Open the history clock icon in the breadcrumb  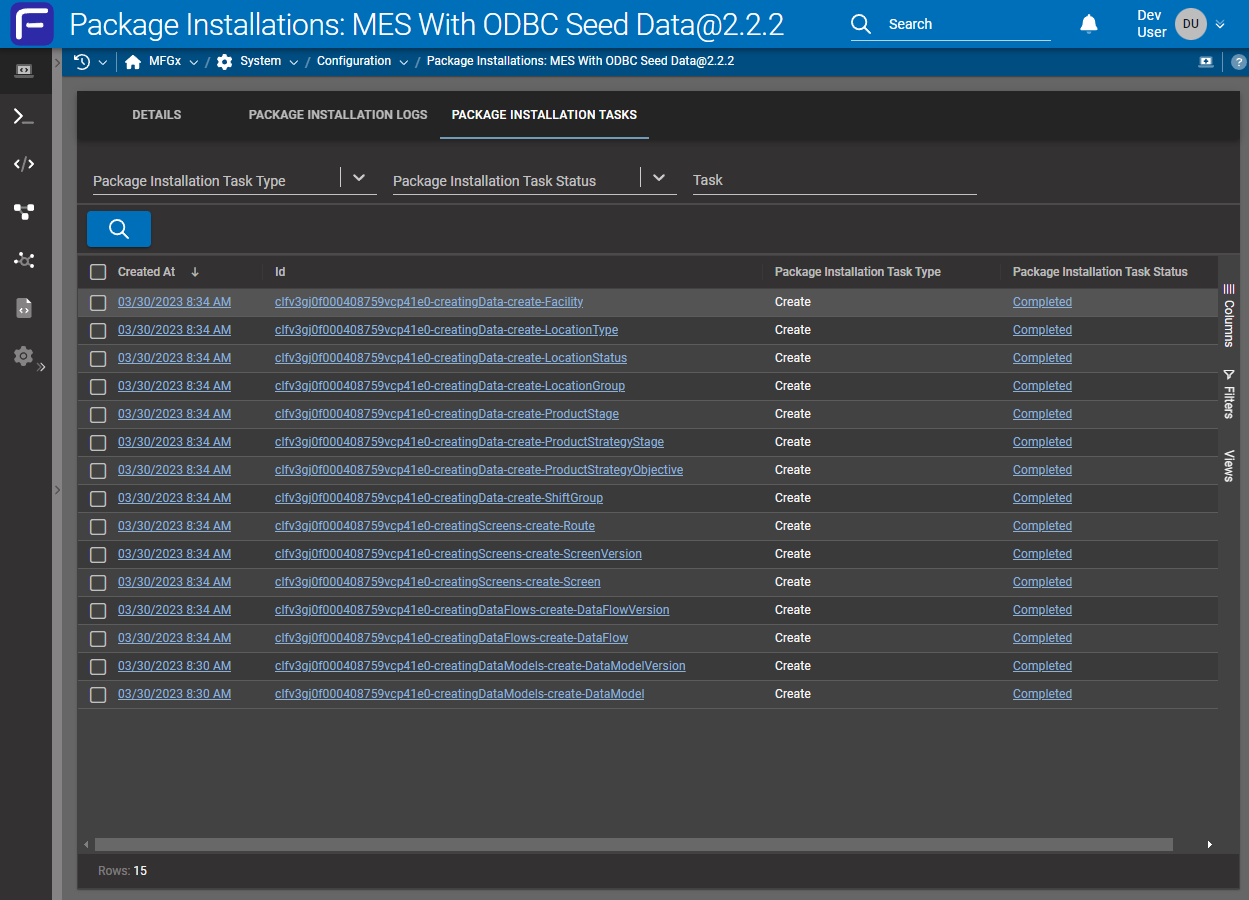pos(83,62)
